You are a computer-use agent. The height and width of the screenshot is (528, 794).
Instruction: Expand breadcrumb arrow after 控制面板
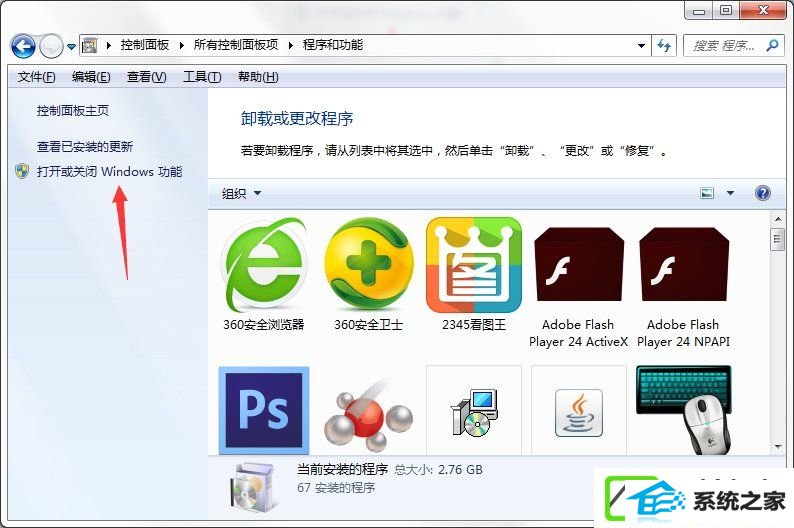coord(181,46)
